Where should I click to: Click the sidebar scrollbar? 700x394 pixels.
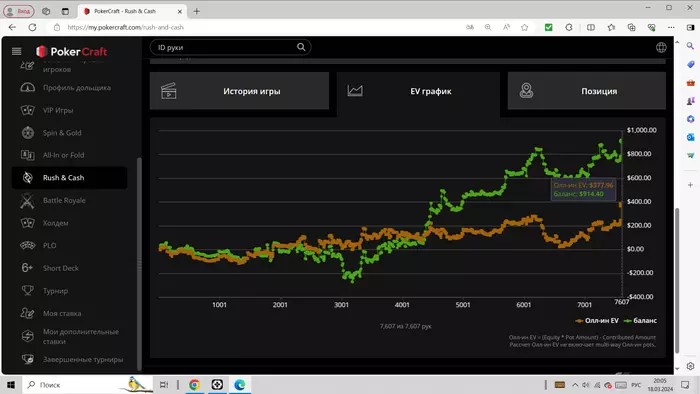coord(139,263)
